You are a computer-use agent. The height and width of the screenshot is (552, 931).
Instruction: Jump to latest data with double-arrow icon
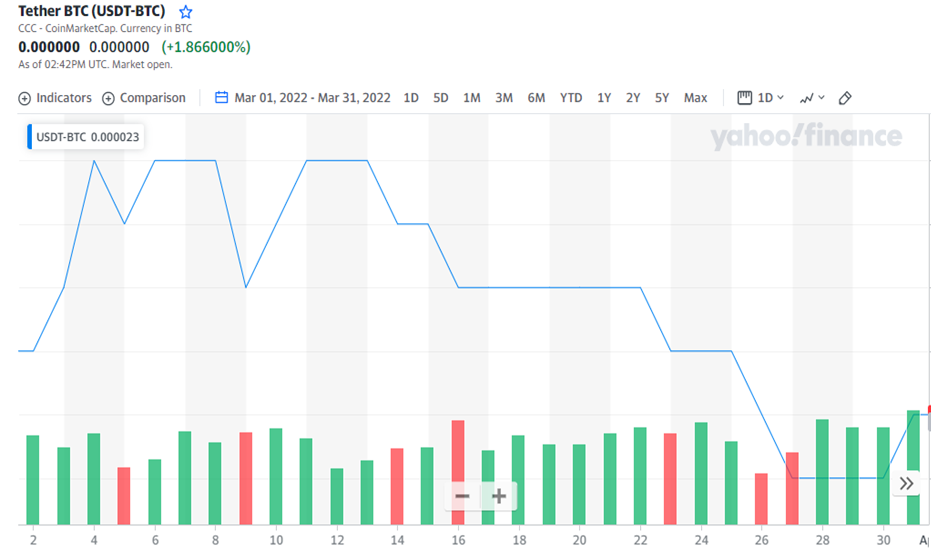pos(906,483)
